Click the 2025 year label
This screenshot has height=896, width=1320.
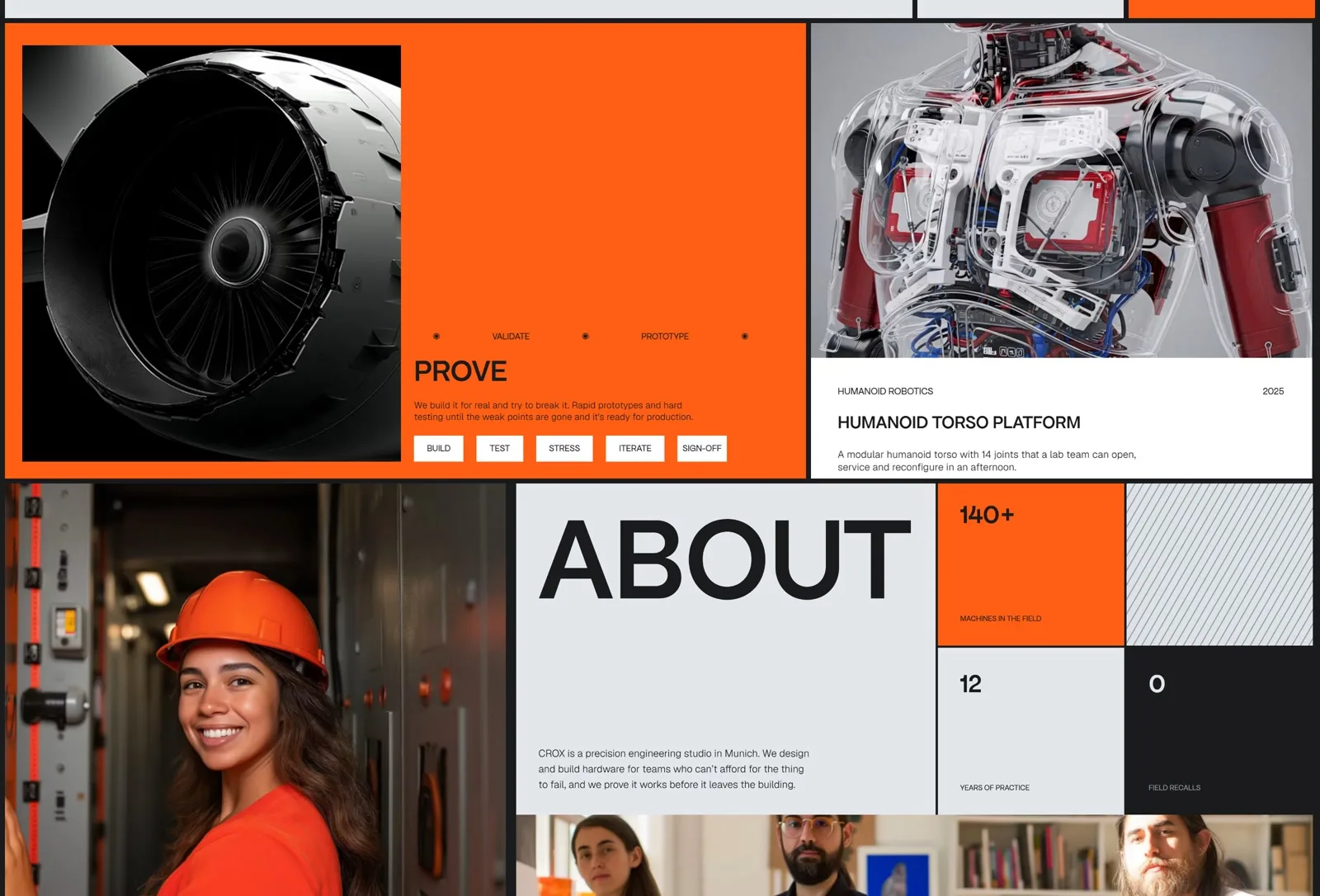(x=1273, y=391)
